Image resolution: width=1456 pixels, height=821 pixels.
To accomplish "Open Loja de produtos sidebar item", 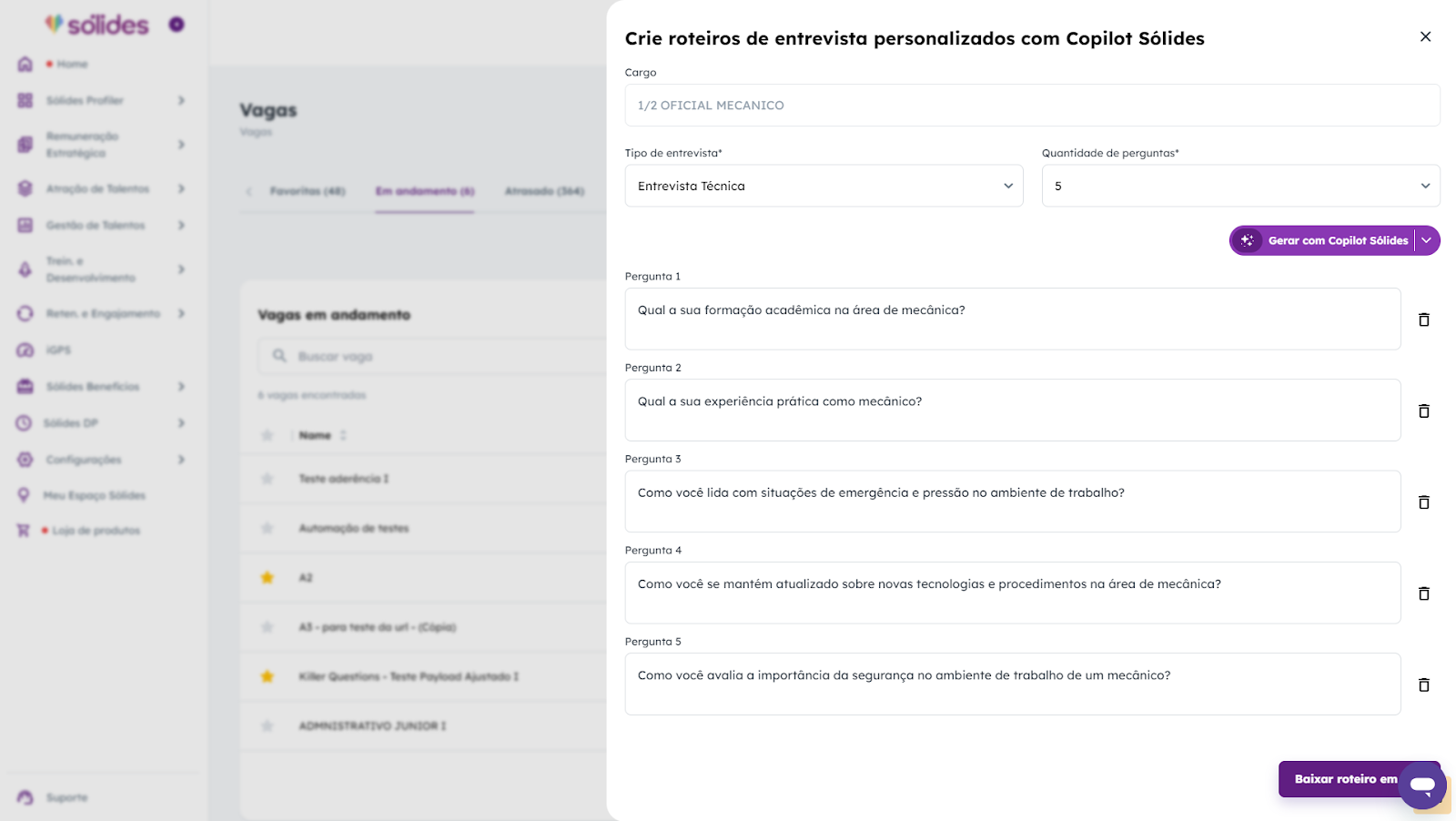I will pos(96,531).
